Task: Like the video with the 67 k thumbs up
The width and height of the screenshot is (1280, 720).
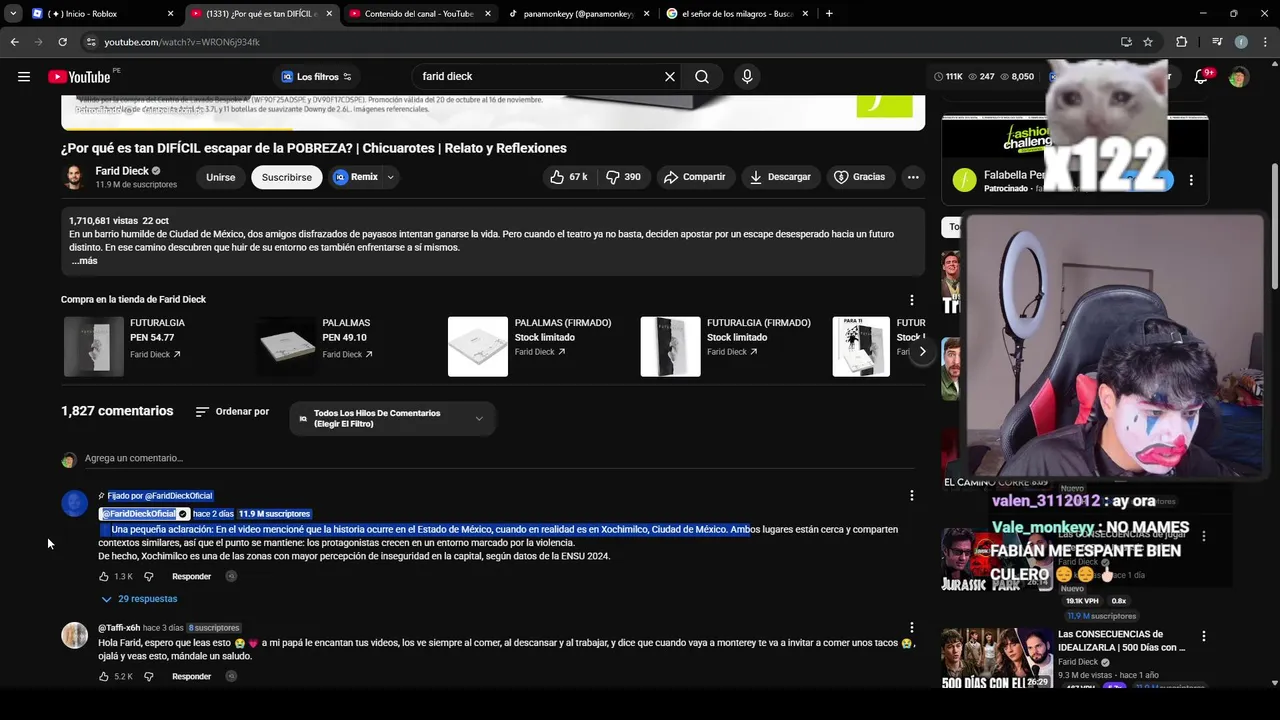Action: pyautogui.click(x=568, y=177)
